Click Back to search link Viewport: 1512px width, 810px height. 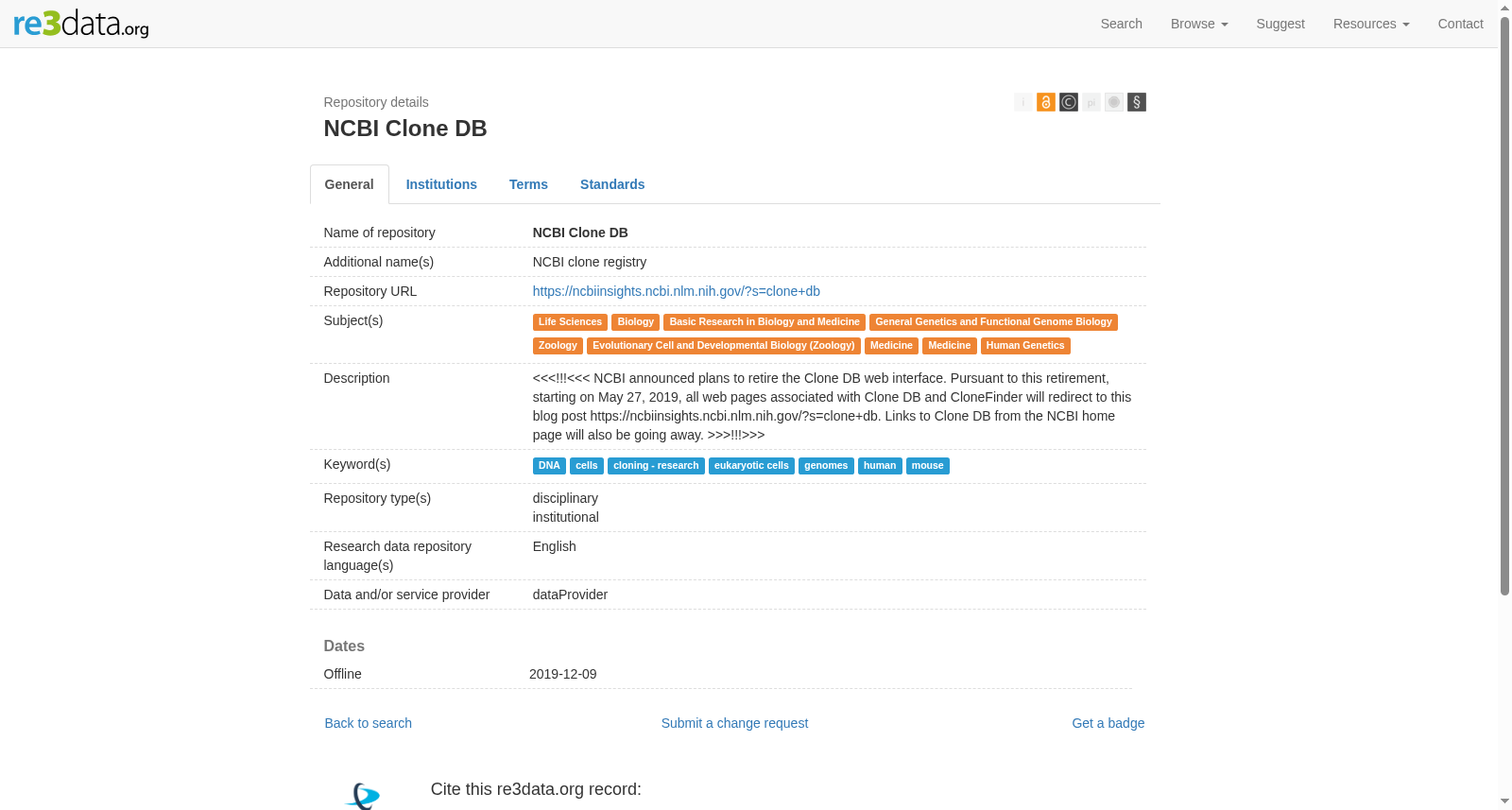[369, 723]
